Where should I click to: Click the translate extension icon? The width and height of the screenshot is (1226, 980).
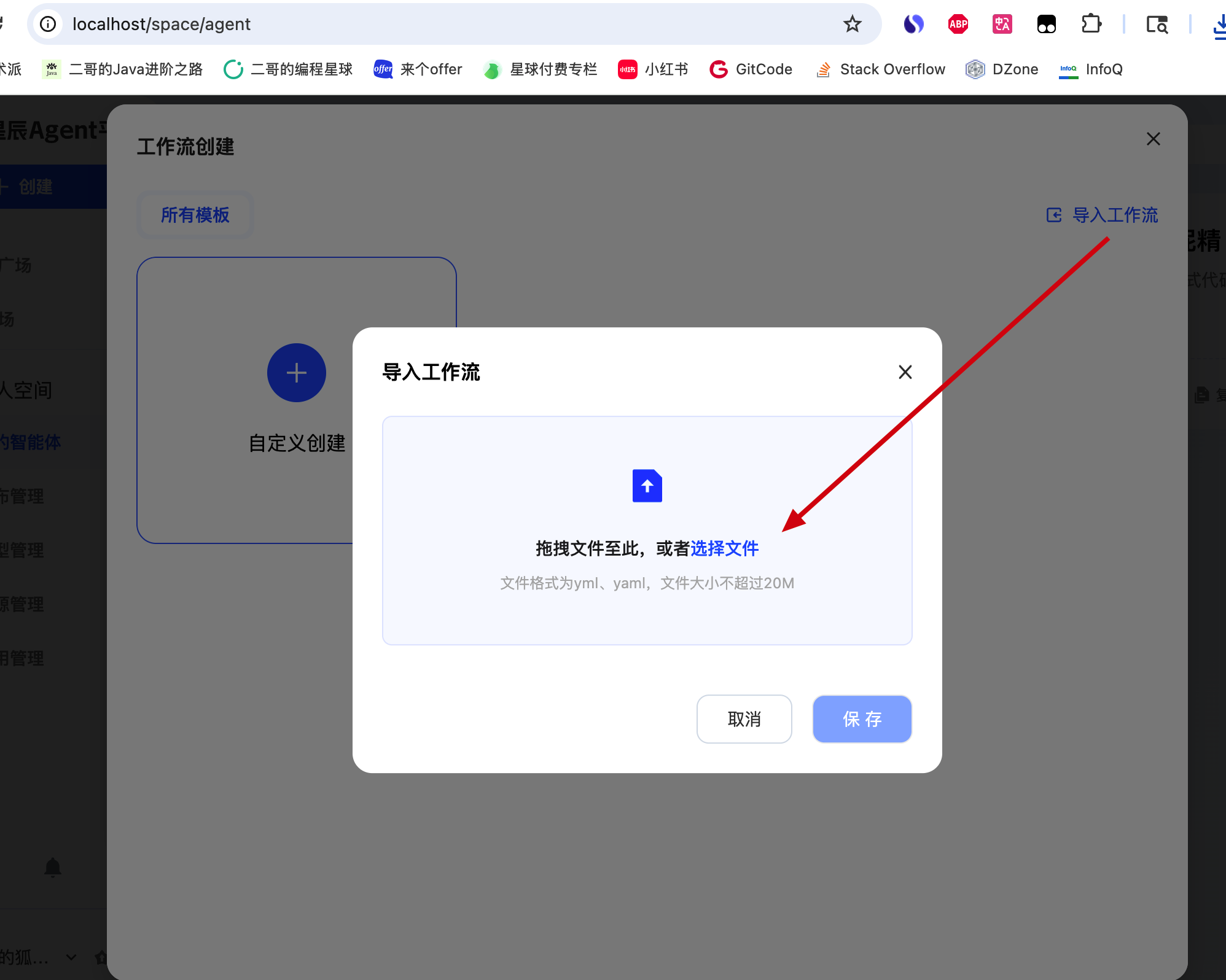1002,25
